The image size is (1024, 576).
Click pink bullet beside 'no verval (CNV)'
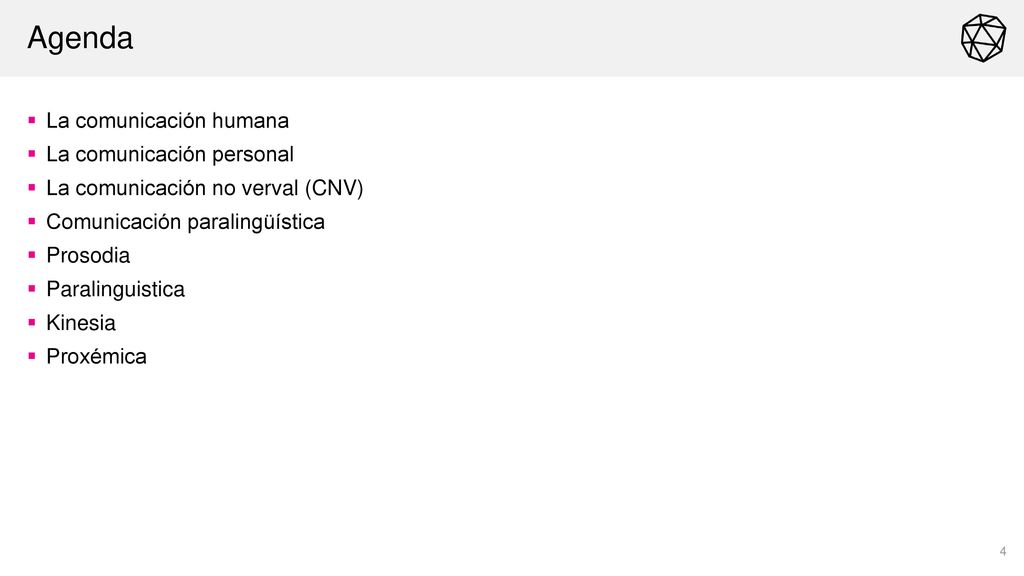32,187
